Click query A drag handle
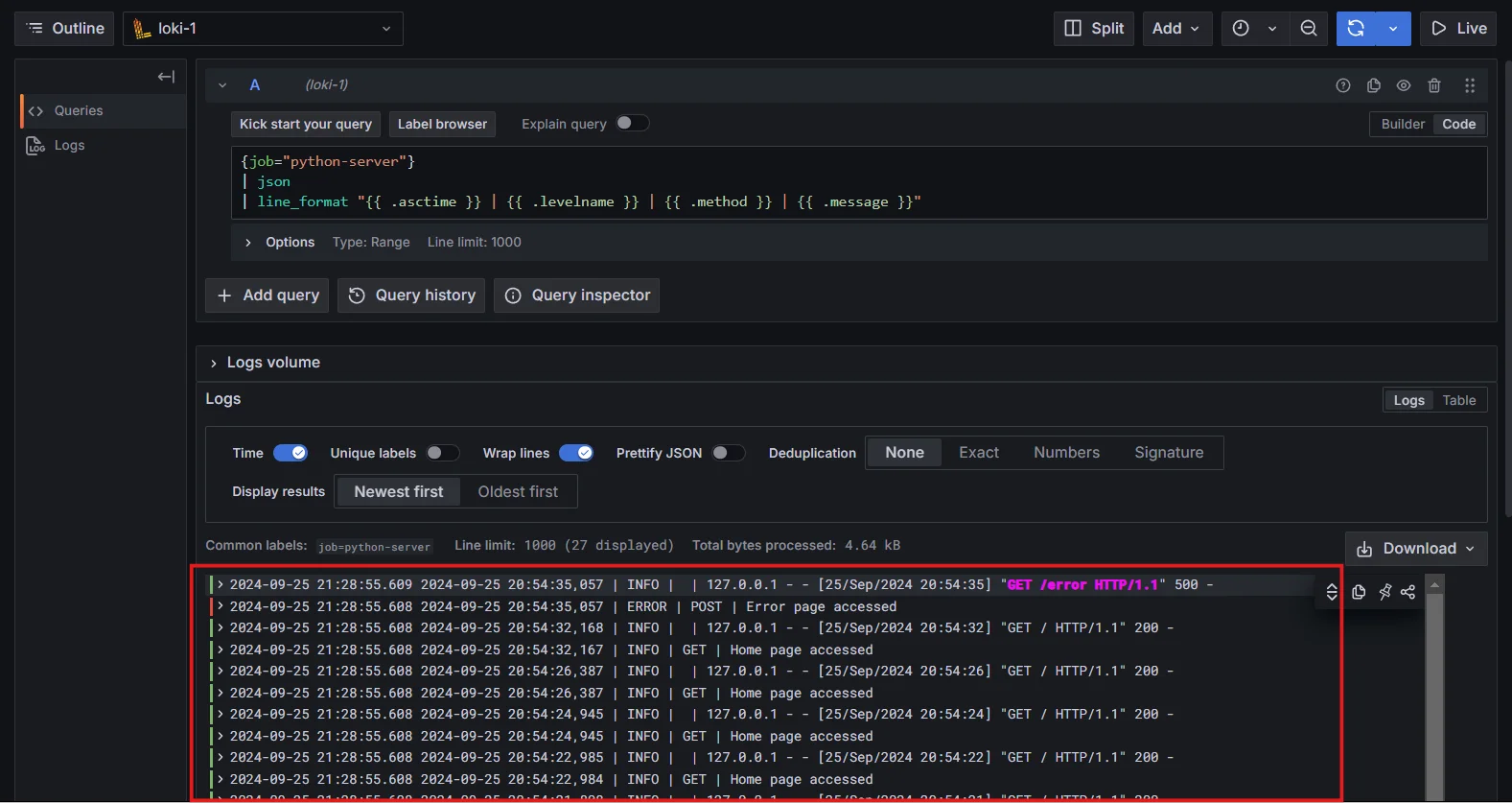Screen dimensions: 1512x803 click(x=1470, y=85)
